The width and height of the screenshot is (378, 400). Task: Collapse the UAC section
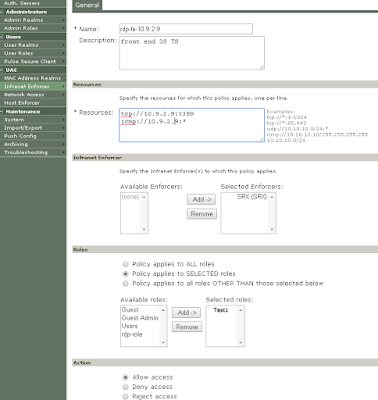click(2, 70)
